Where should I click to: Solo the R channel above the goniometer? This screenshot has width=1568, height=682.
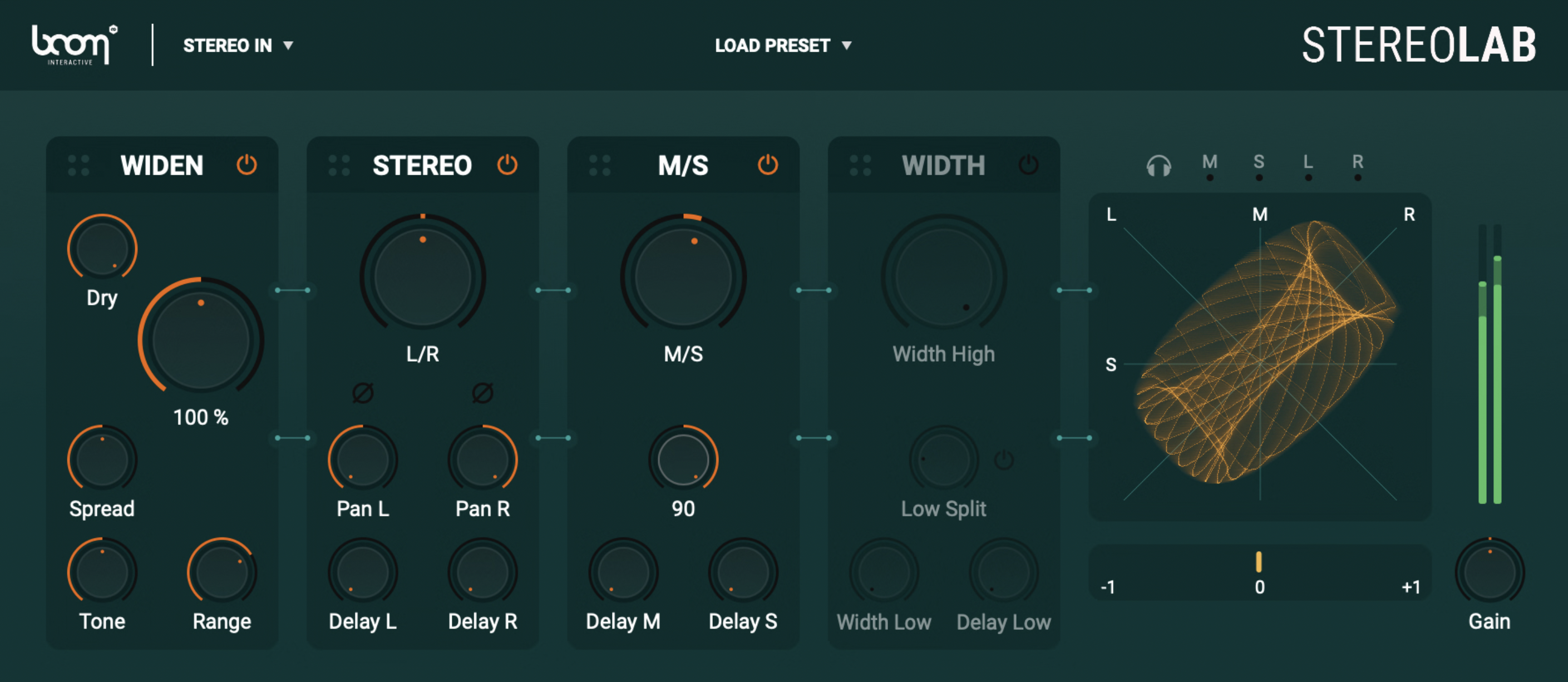tap(1359, 163)
